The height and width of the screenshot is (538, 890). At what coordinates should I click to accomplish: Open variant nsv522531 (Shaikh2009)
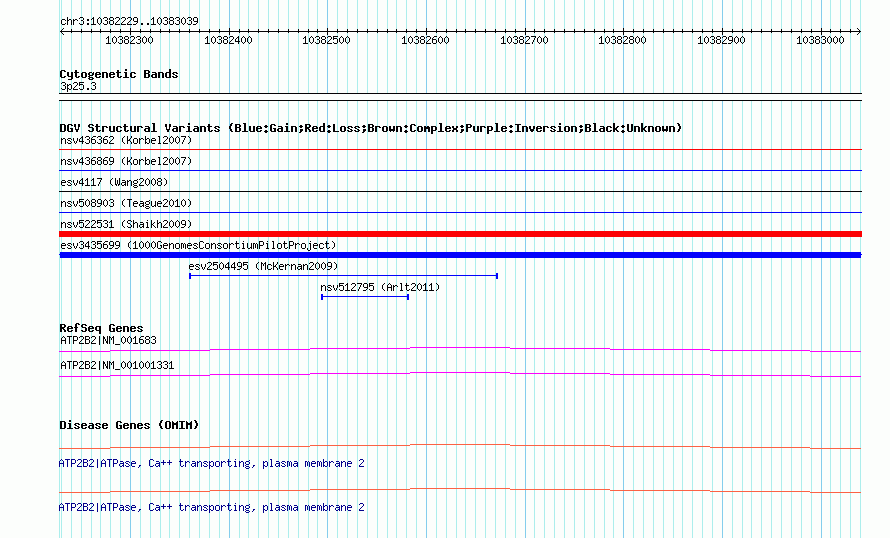point(126,224)
